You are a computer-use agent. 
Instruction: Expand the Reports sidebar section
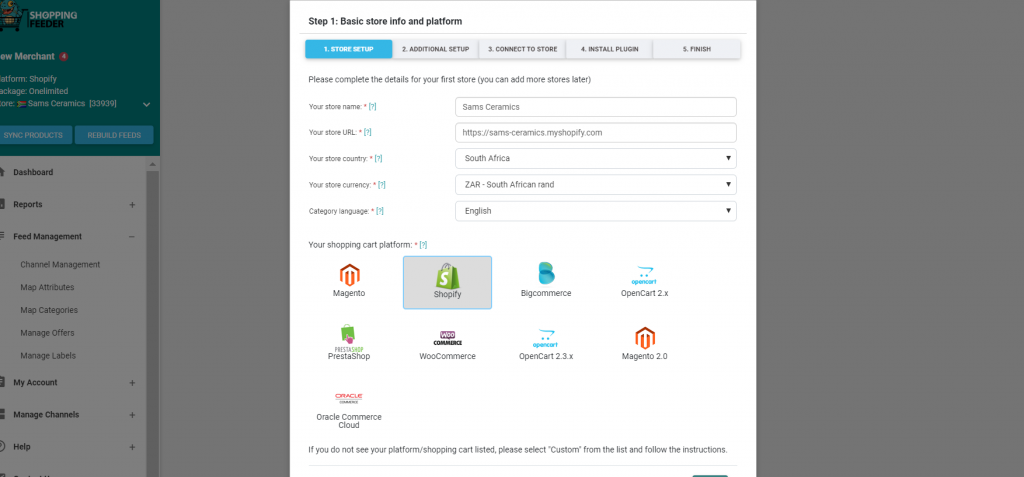(132, 205)
